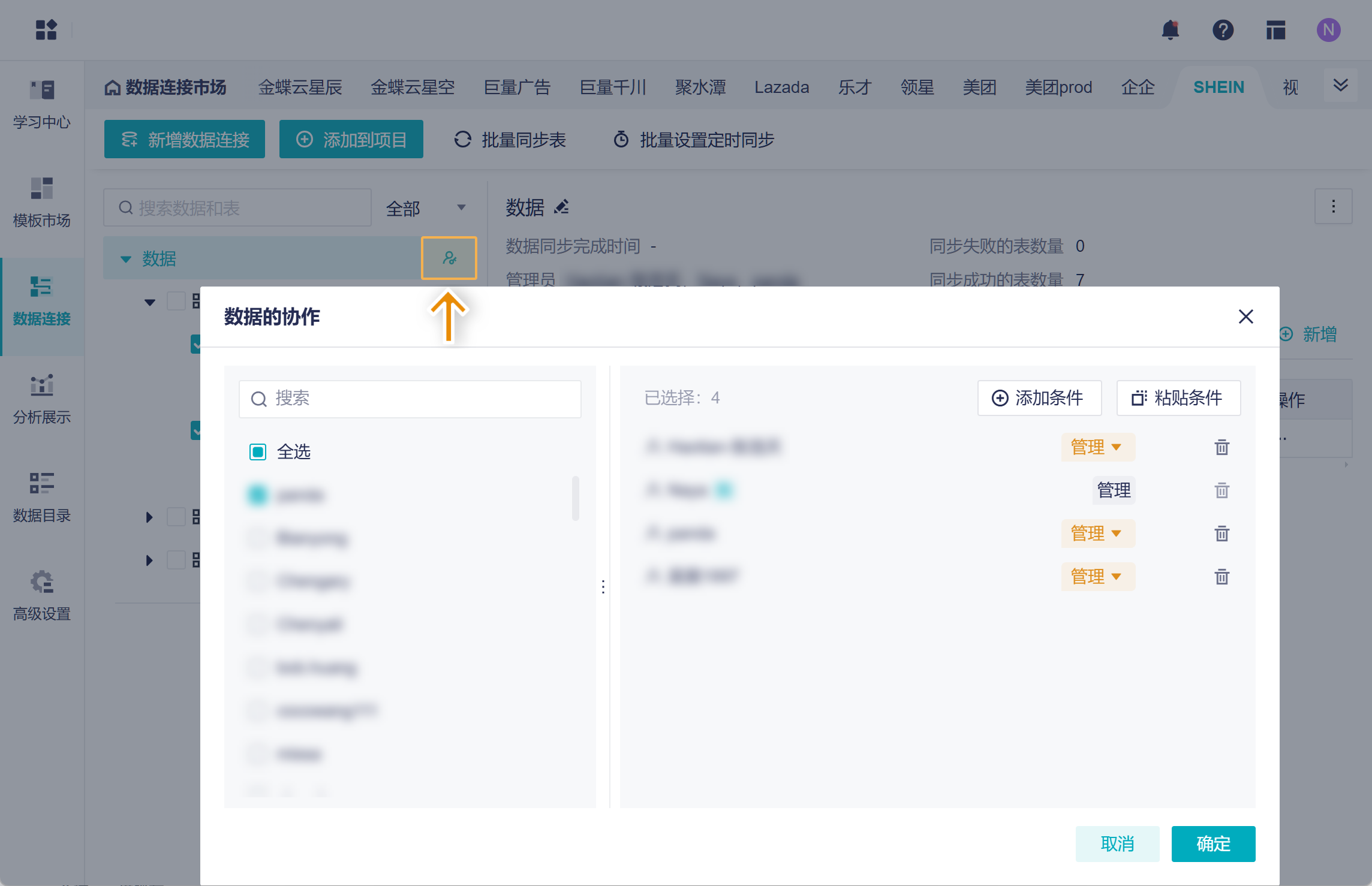1372x886 pixels.
Task: Check the second user checkbox in list
Action: [258, 538]
